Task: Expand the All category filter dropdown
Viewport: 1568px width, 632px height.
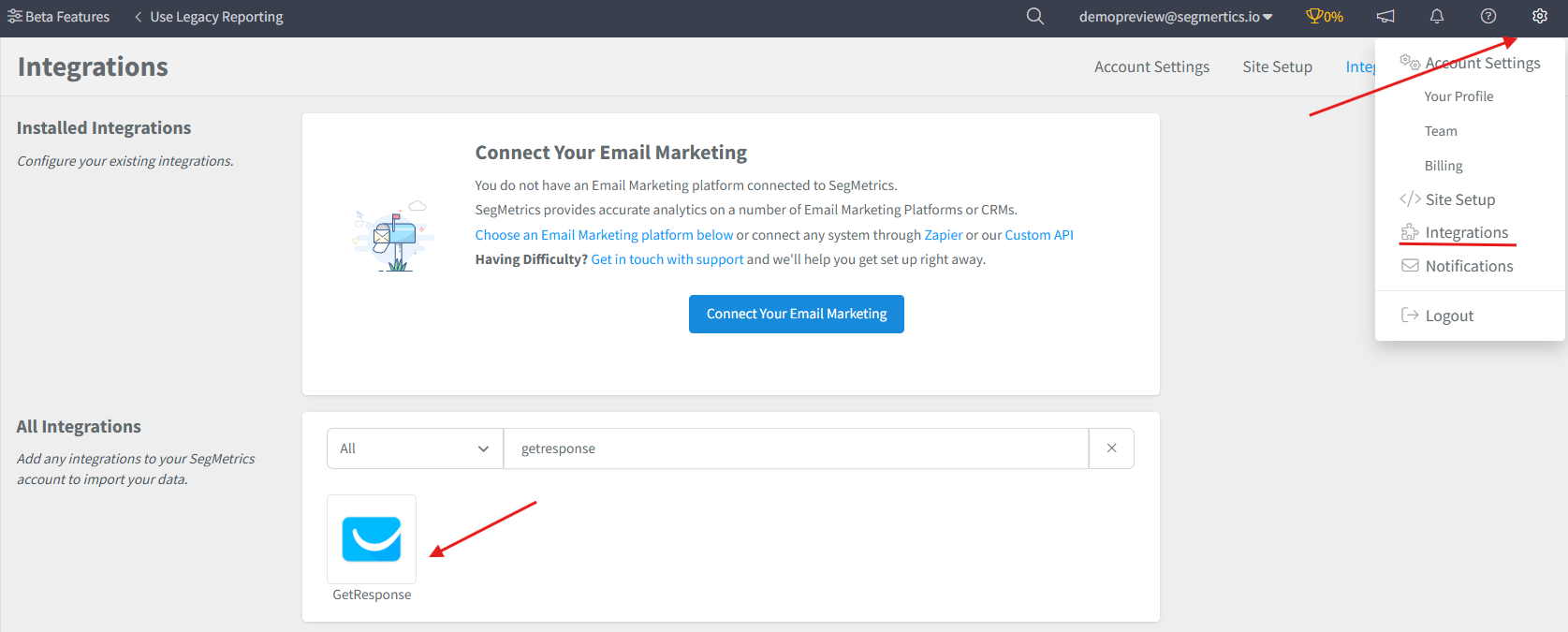Action: coord(415,448)
